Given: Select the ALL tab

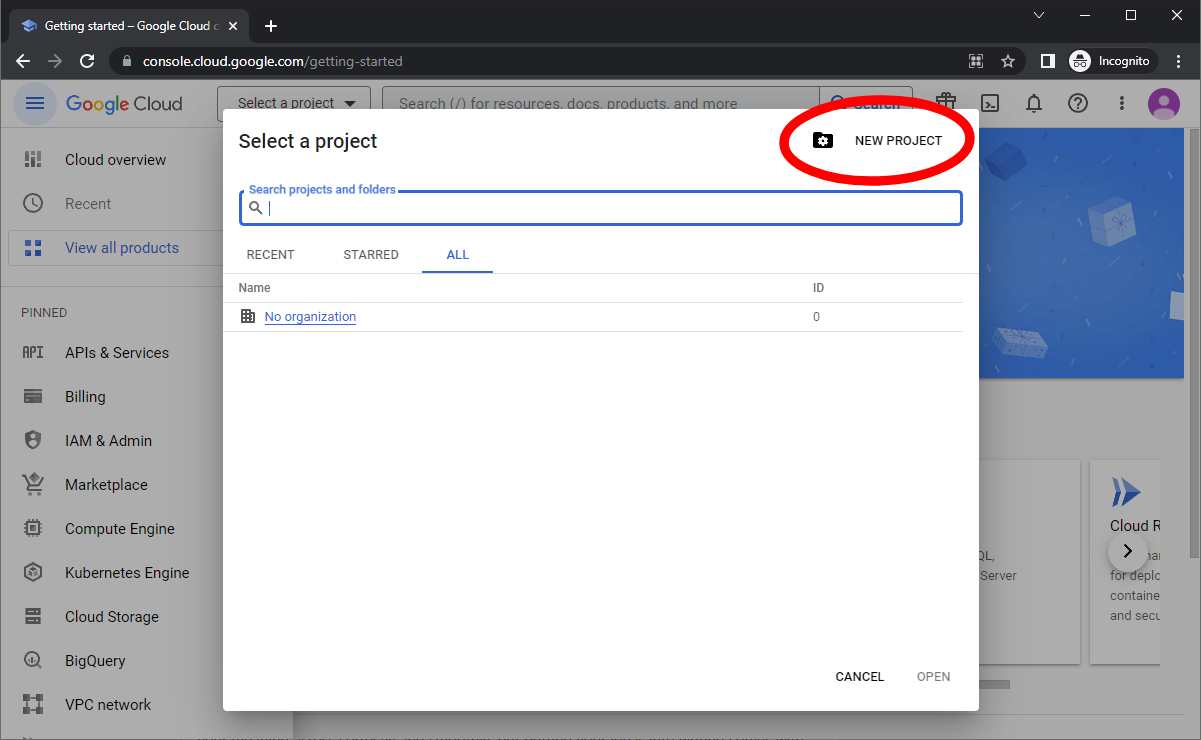Looking at the screenshot, I should (457, 255).
